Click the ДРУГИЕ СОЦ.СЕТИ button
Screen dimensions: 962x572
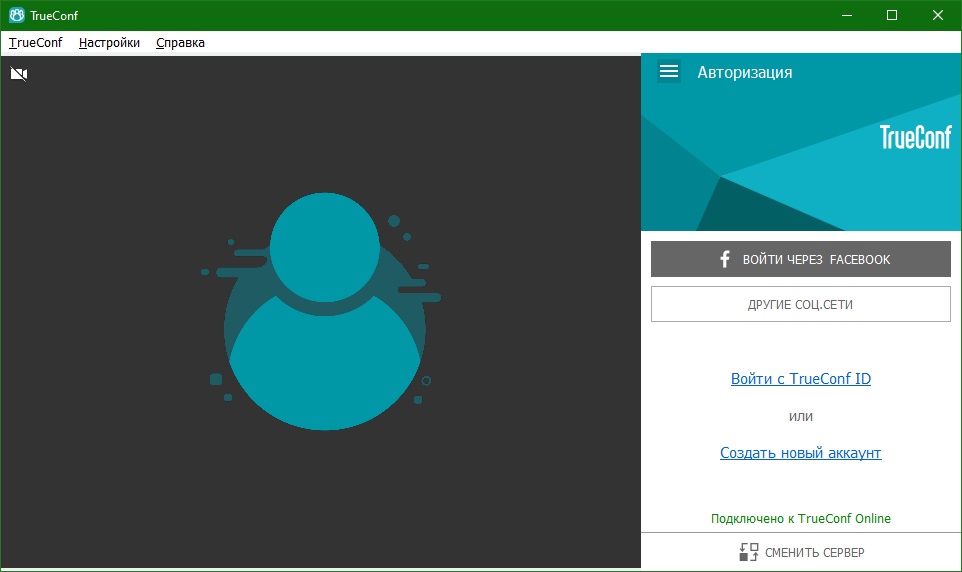801,304
